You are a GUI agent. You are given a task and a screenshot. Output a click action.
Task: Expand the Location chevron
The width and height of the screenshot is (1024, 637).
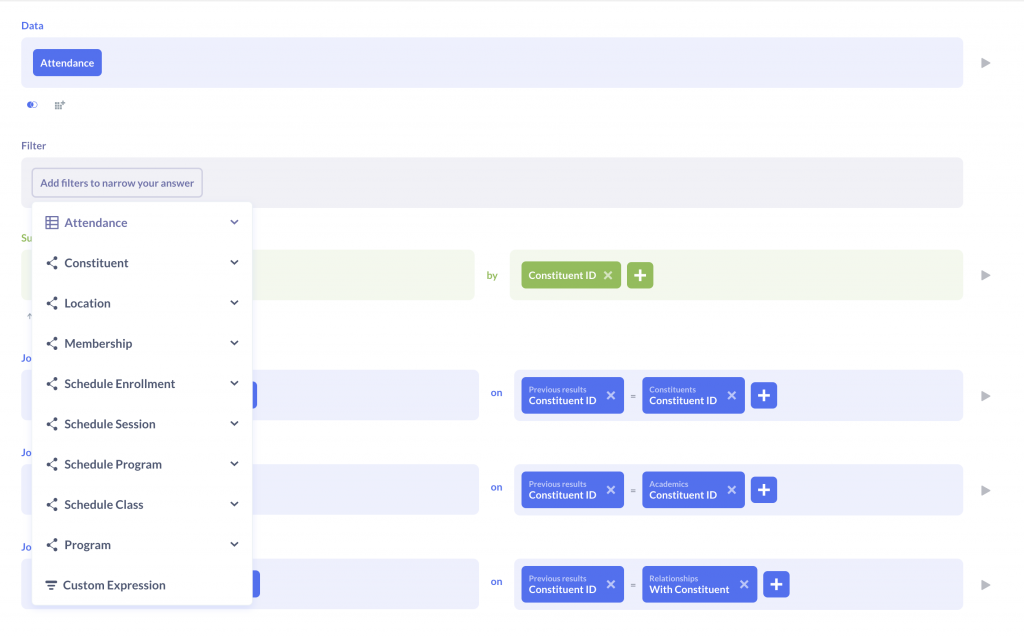click(234, 303)
